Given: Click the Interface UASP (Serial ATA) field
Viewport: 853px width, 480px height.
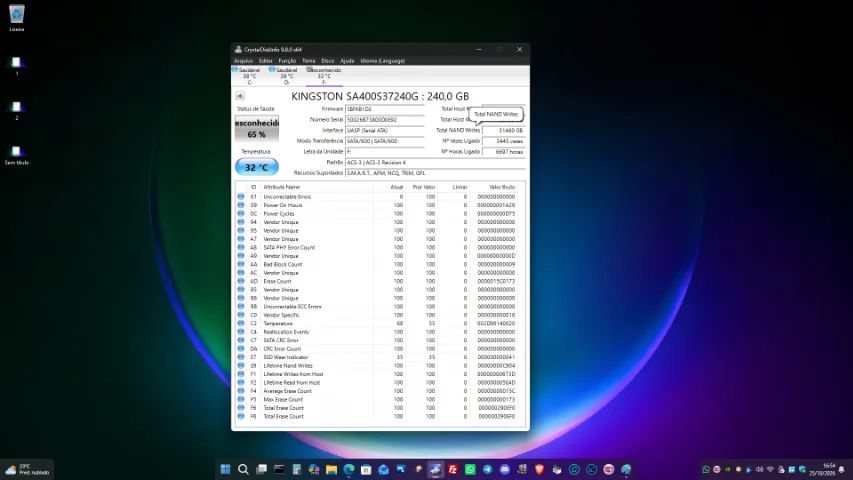Looking at the screenshot, I should click(385, 131).
